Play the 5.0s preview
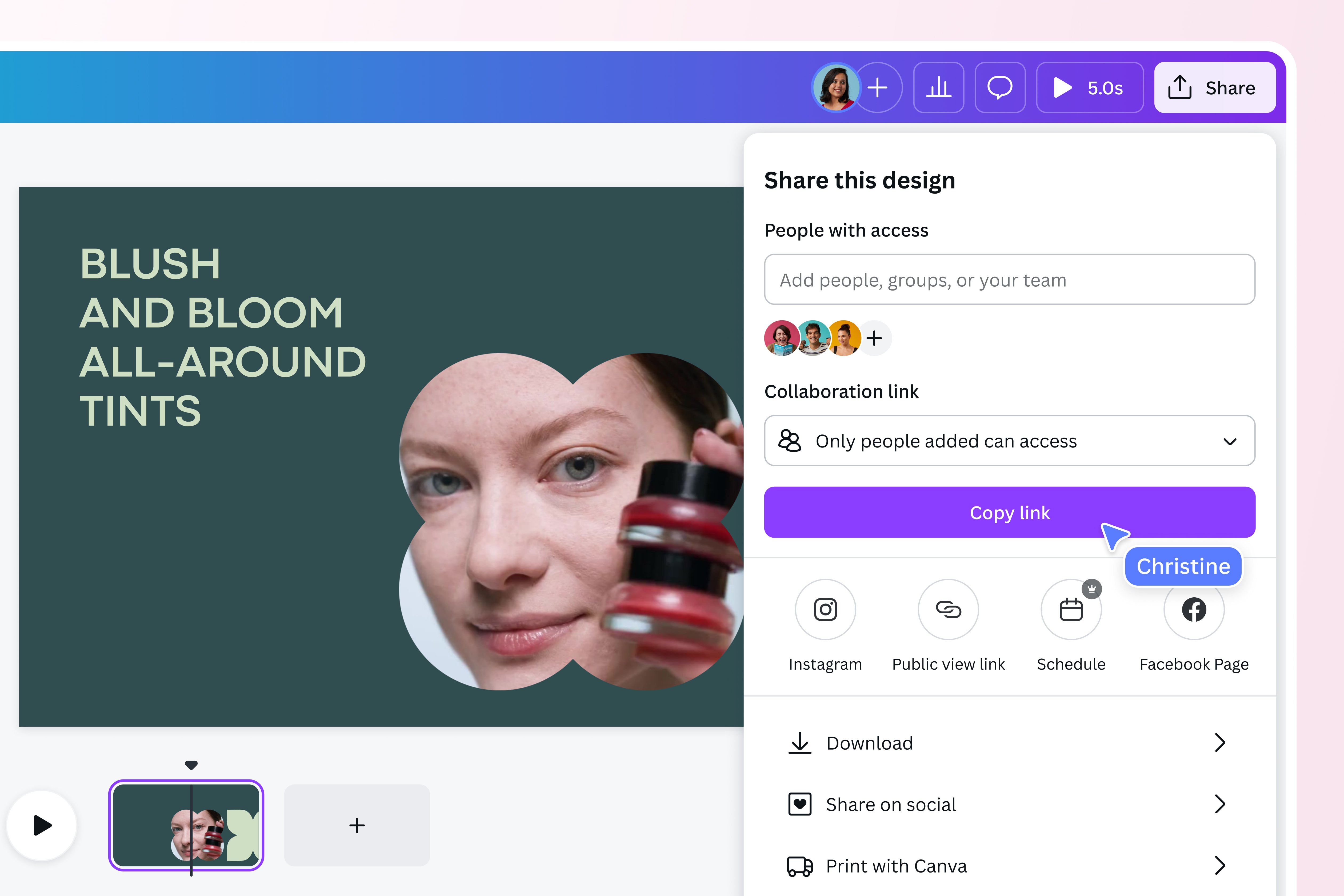The image size is (1344, 896). click(x=1089, y=87)
